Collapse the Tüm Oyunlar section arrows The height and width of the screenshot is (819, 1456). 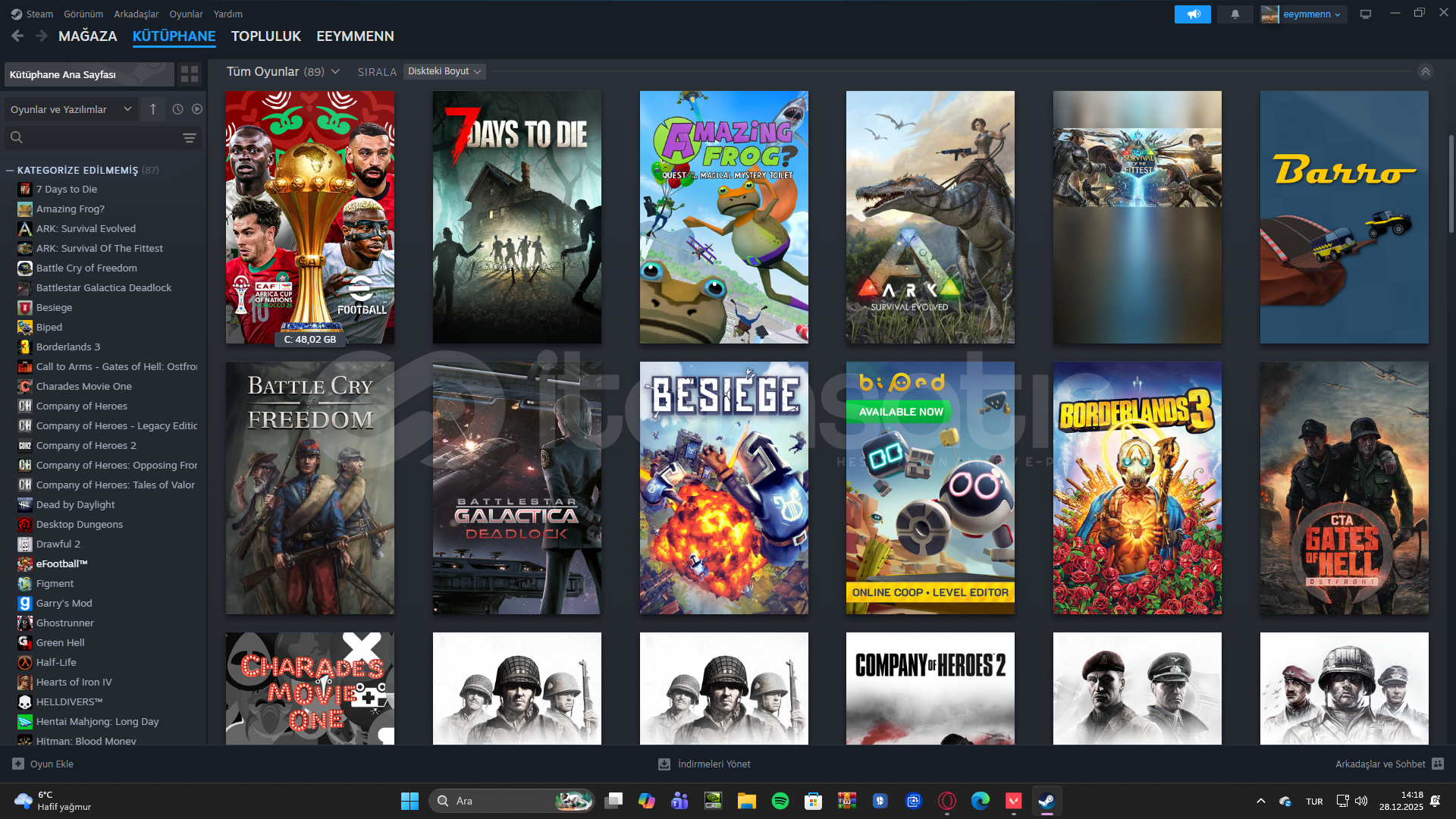[1425, 71]
